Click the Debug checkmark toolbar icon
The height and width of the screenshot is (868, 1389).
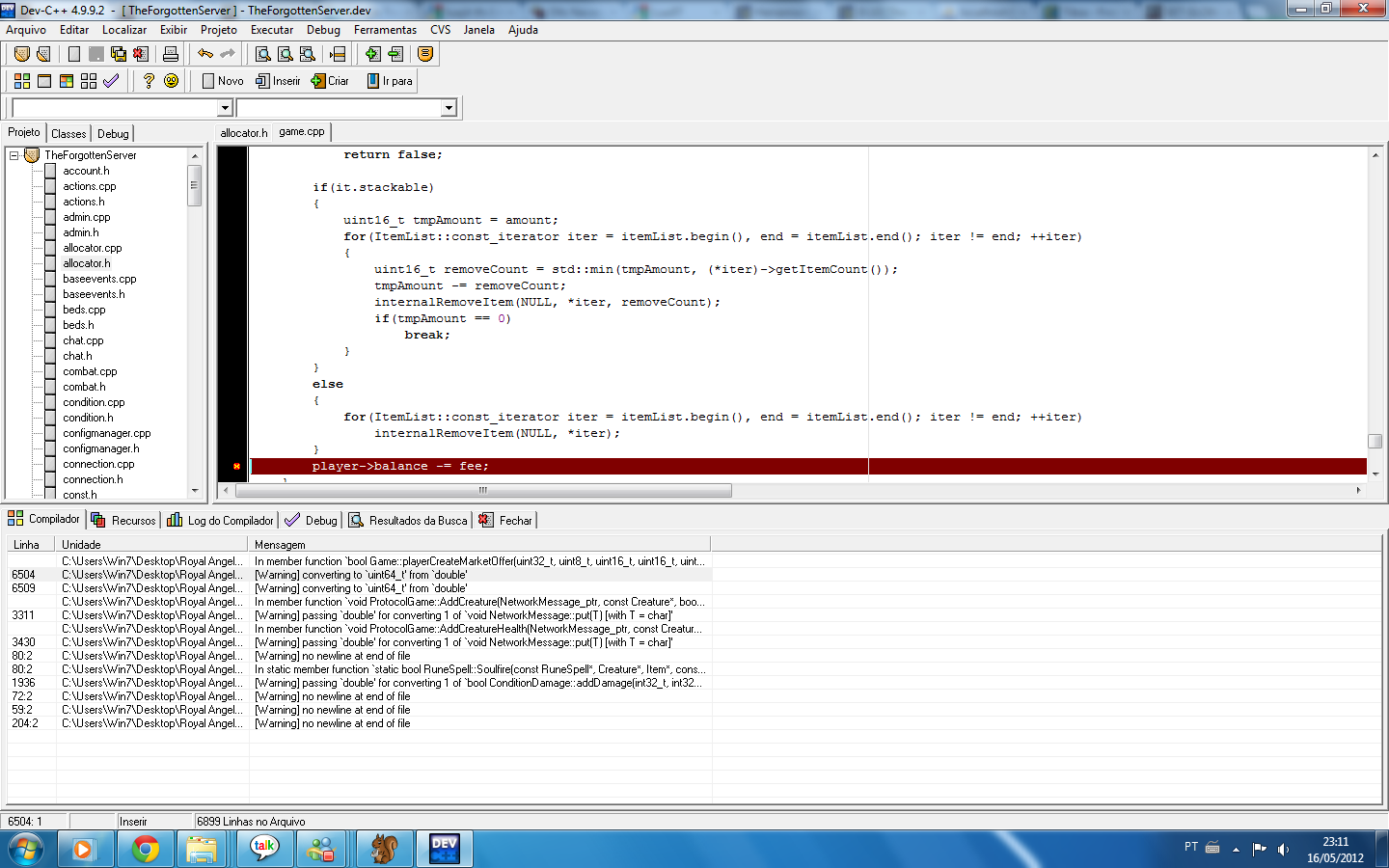pyautogui.click(x=111, y=81)
